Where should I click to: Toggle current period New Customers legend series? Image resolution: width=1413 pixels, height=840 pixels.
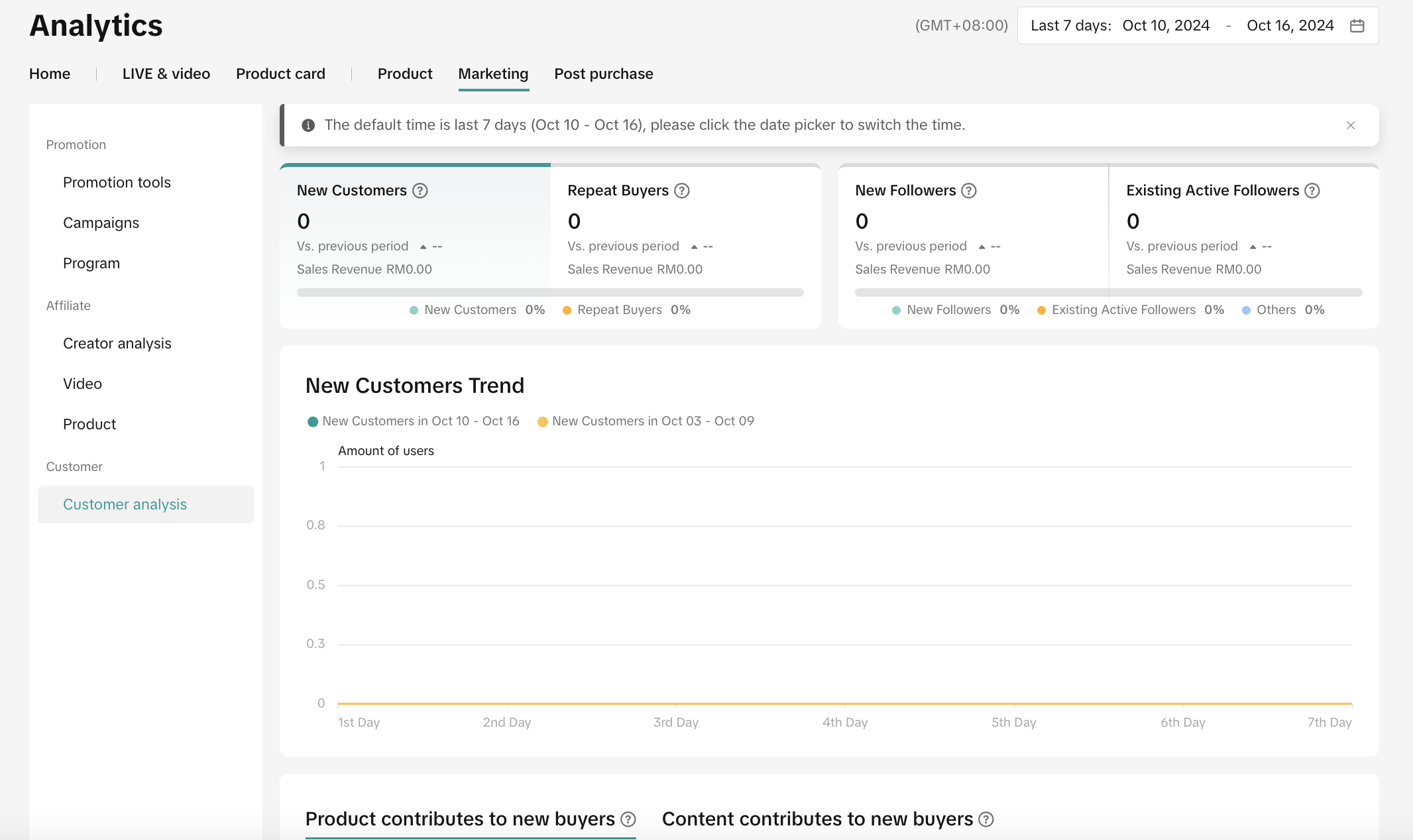[414, 421]
